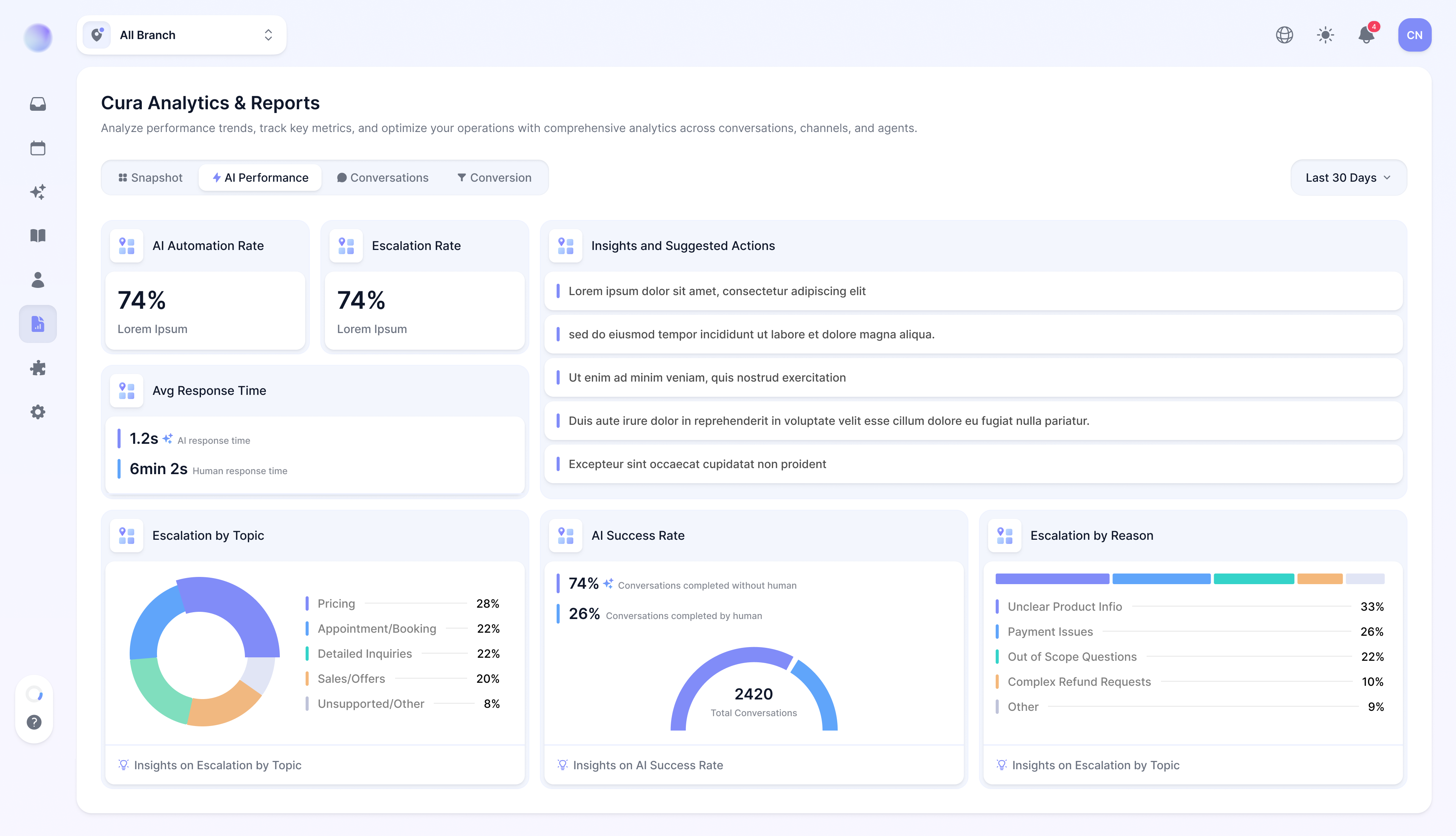Click the purple logo orb at the top left
The width and height of the screenshot is (1456, 836).
tap(38, 38)
